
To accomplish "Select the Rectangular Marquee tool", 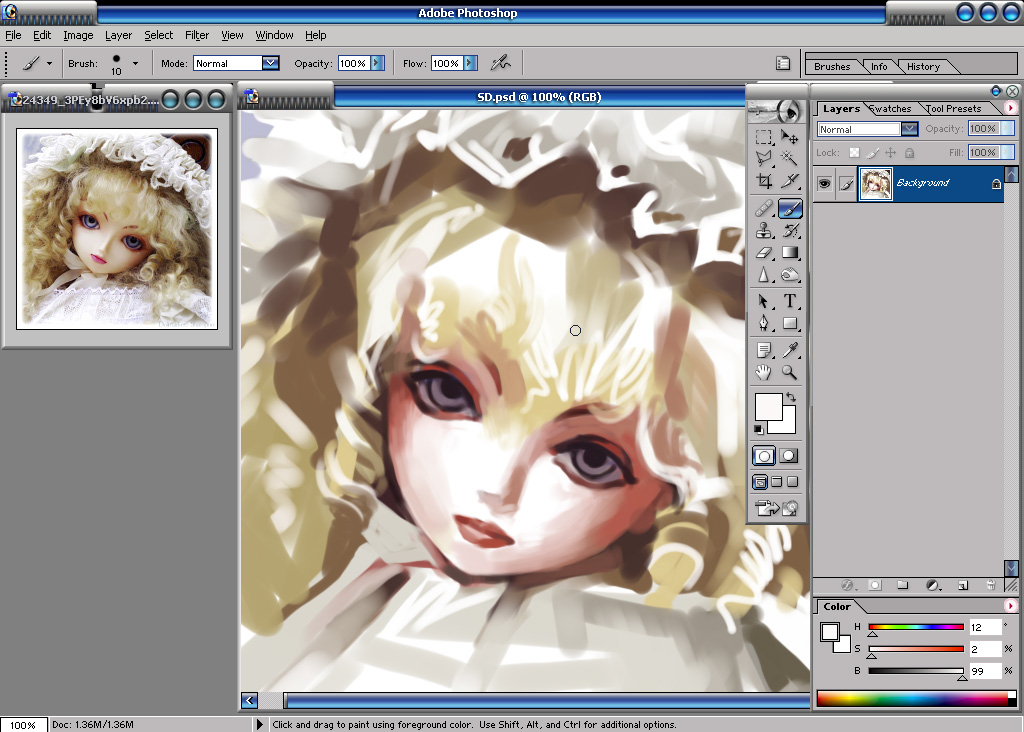I will pyautogui.click(x=763, y=136).
